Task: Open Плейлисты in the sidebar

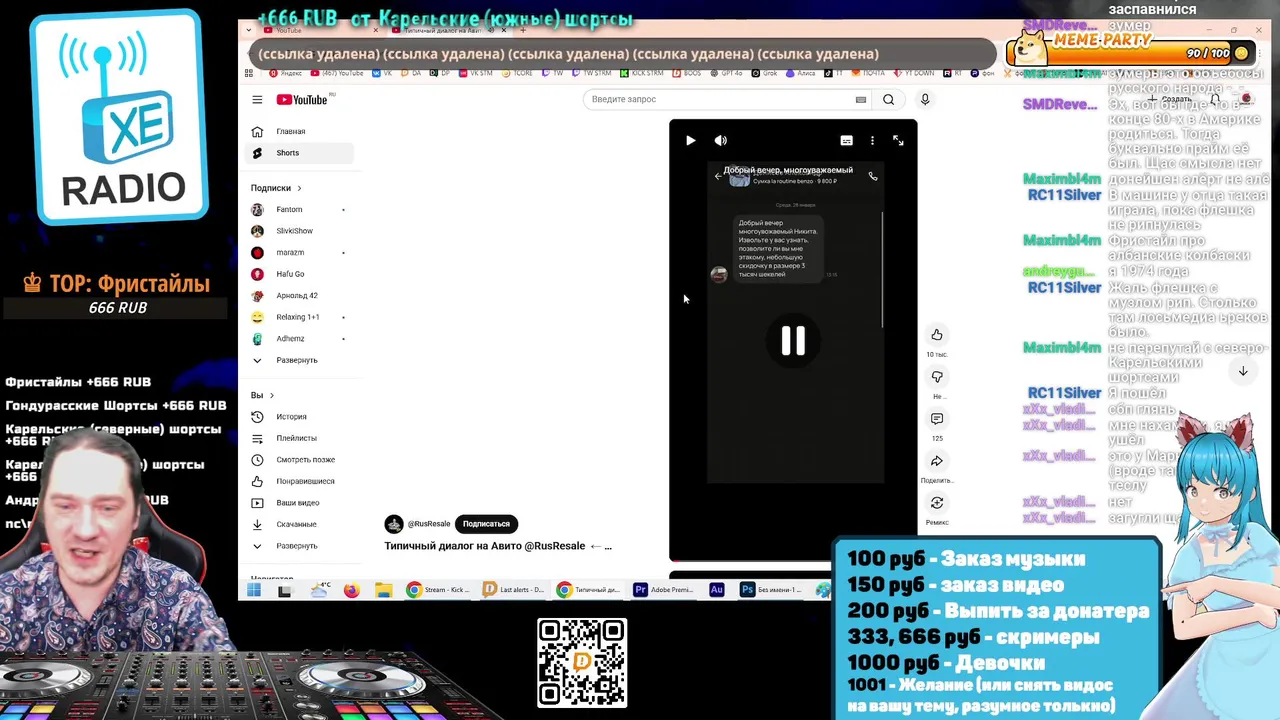Action: coord(301,438)
